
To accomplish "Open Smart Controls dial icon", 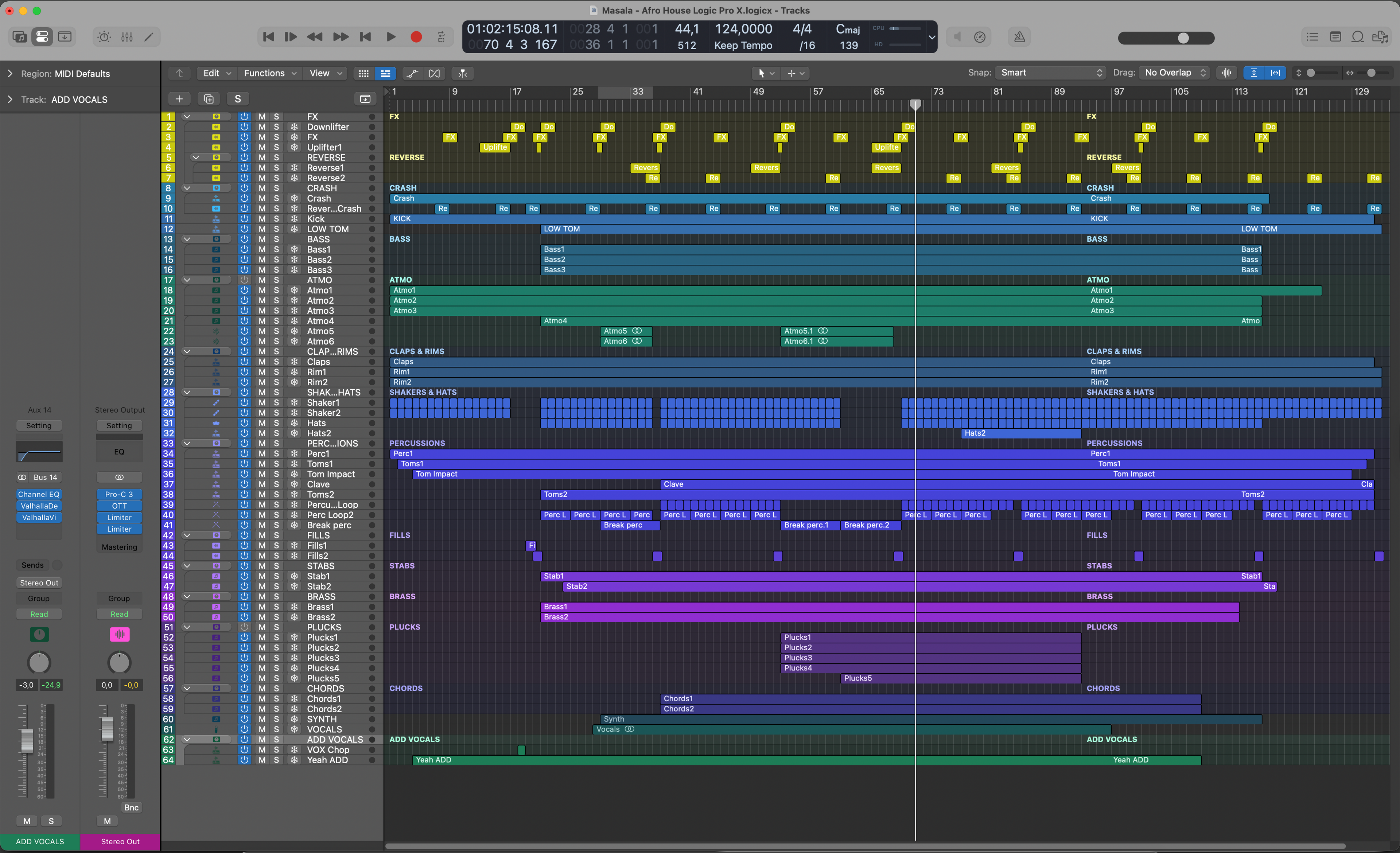I will (x=104, y=37).
